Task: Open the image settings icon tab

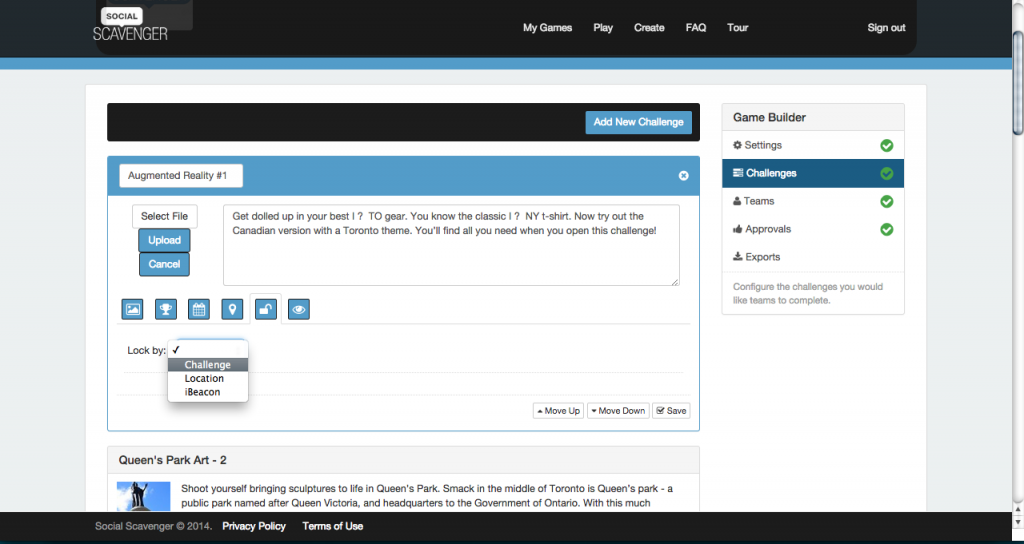Action: click(133, 309)
